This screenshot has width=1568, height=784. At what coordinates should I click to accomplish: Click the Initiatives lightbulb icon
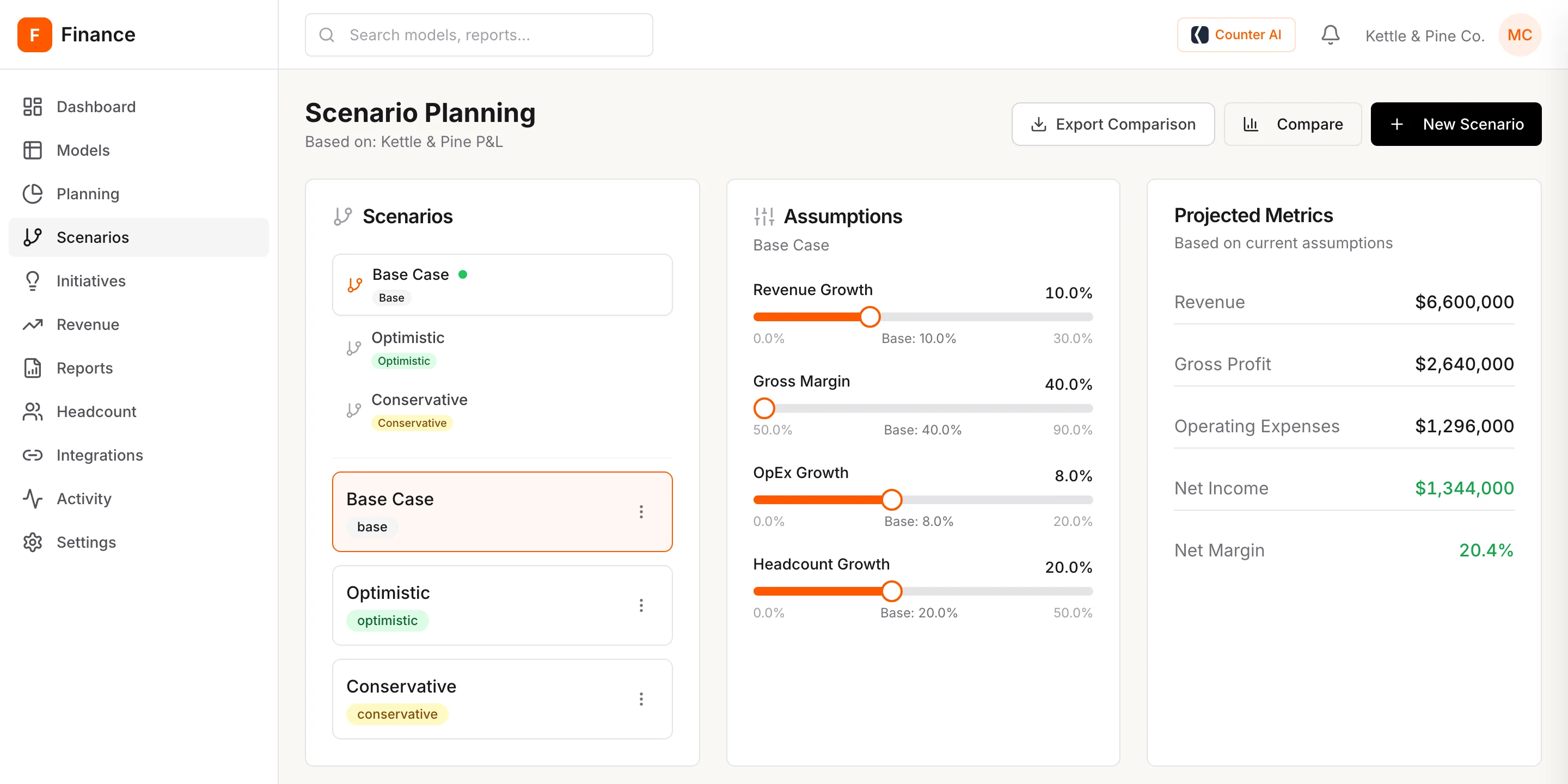tap(32, 280)
